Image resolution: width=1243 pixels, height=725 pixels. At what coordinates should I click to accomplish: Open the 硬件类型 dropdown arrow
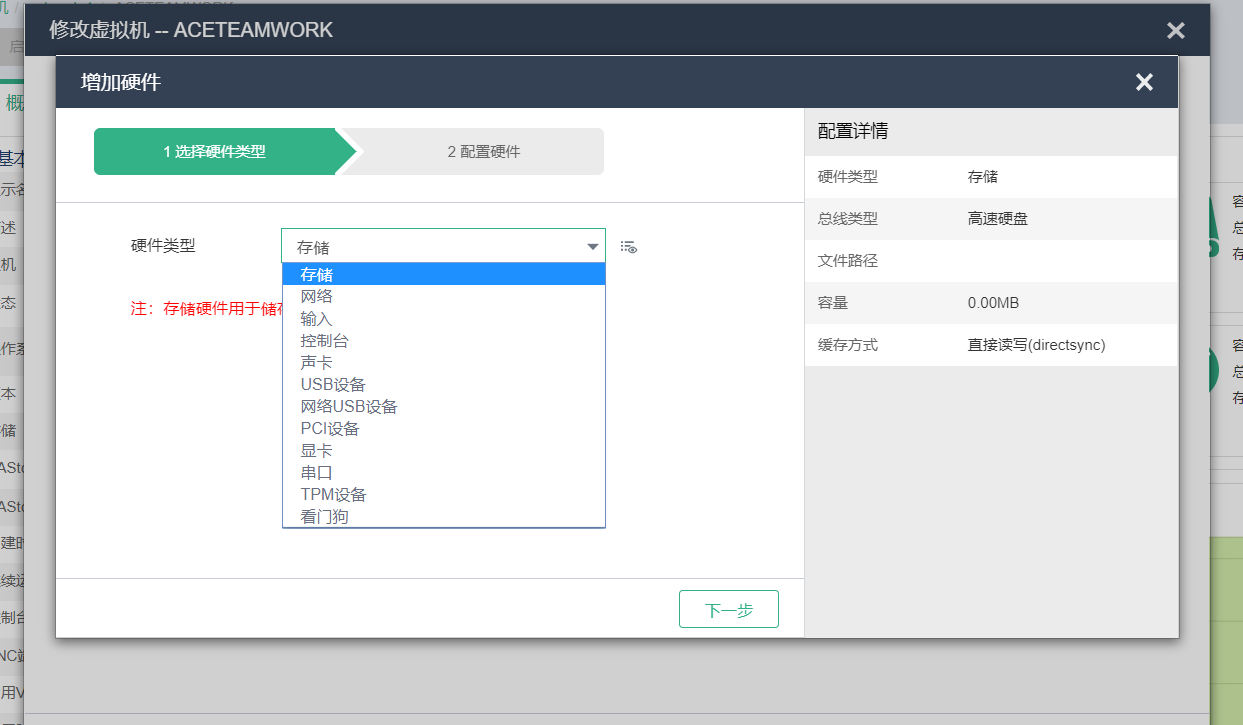(592, 247)
